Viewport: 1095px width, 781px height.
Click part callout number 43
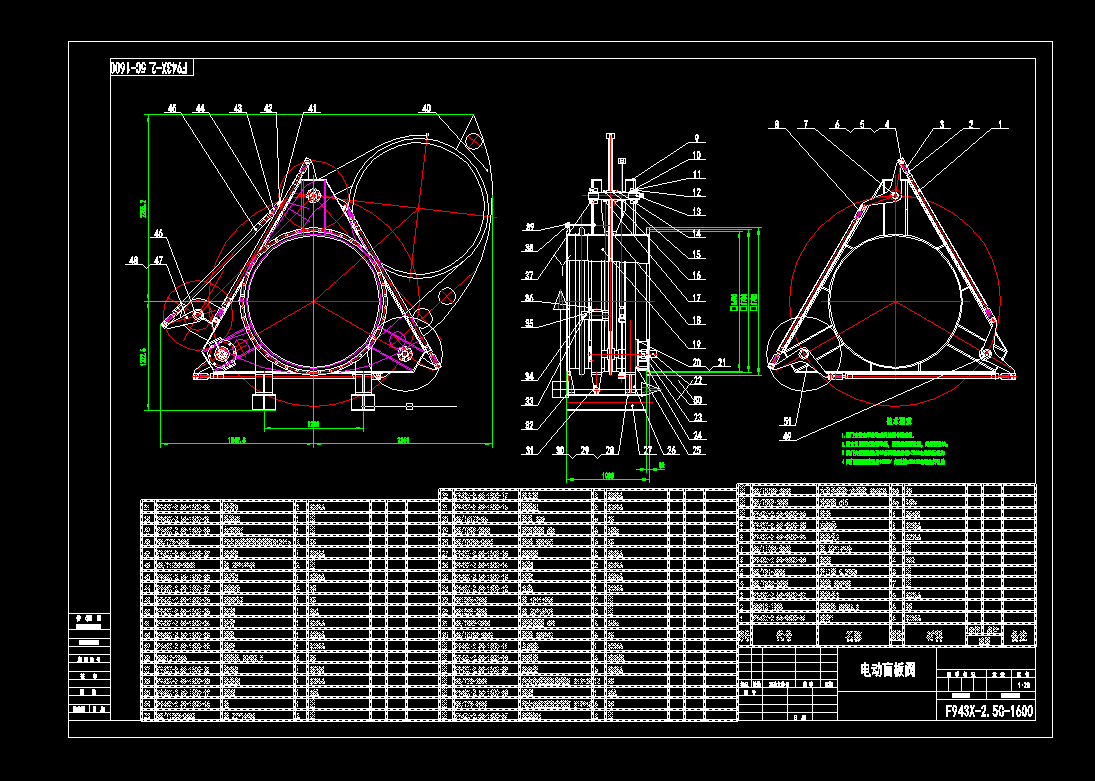click(x=238, y=108)
